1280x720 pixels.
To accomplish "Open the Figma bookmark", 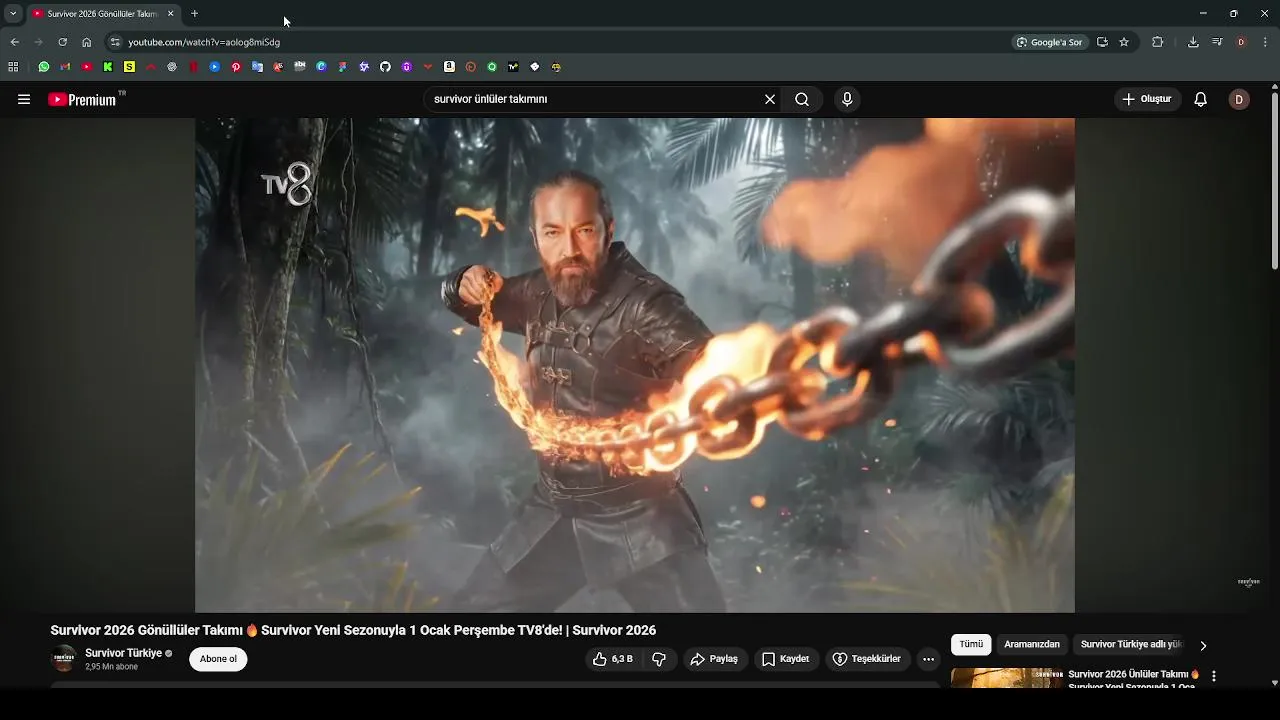I will (342, 67).
